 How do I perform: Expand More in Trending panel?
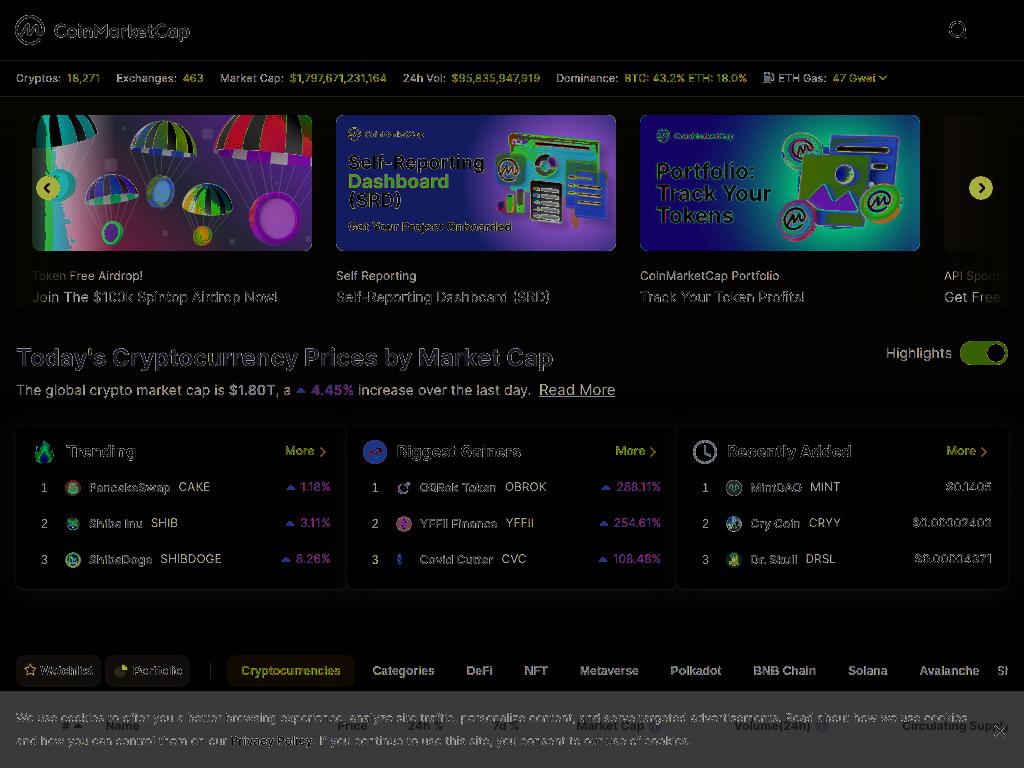306,451
